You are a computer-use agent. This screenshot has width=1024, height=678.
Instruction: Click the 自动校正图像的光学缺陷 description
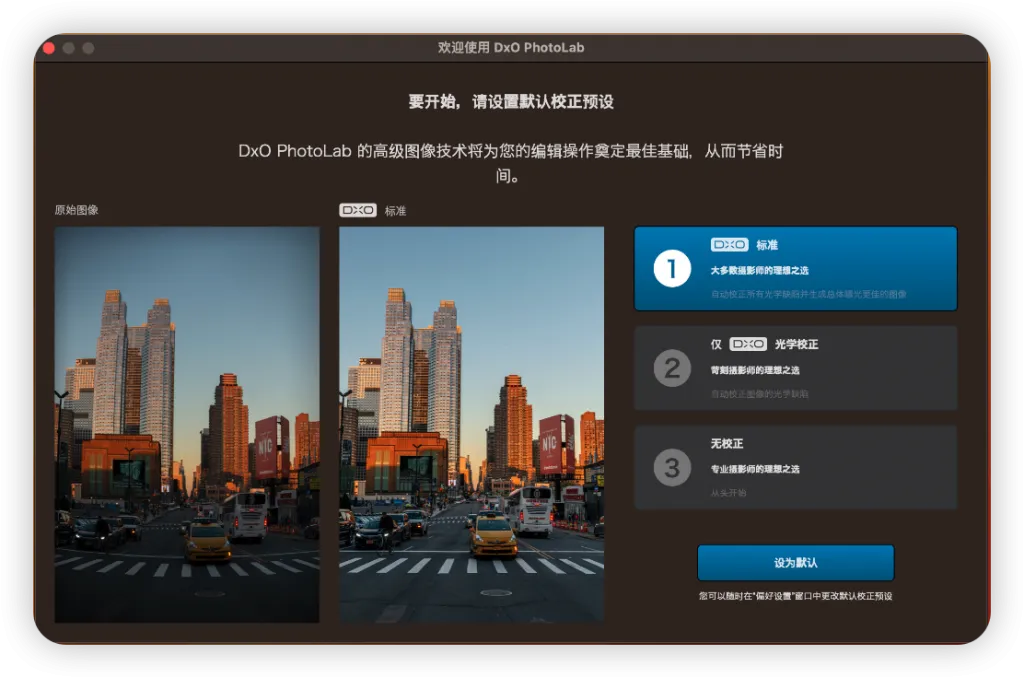760,394
